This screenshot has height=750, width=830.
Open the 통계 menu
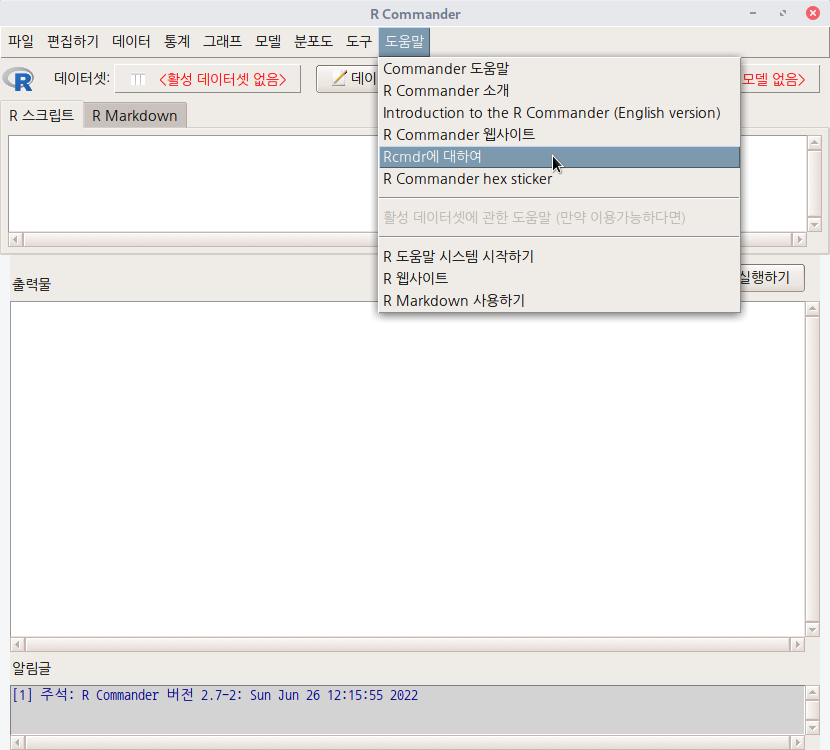point(177,41)
